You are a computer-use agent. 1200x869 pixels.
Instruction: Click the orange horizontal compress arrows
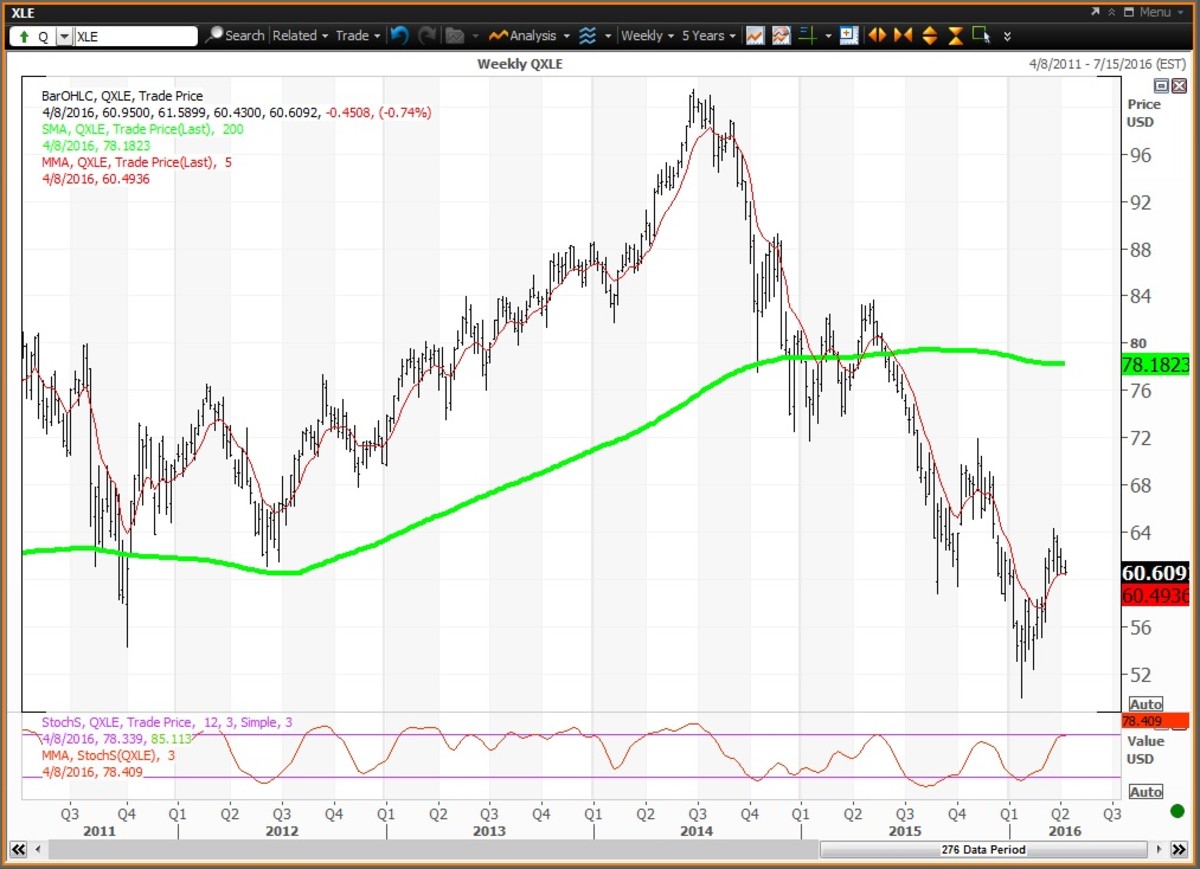(903, 35)
